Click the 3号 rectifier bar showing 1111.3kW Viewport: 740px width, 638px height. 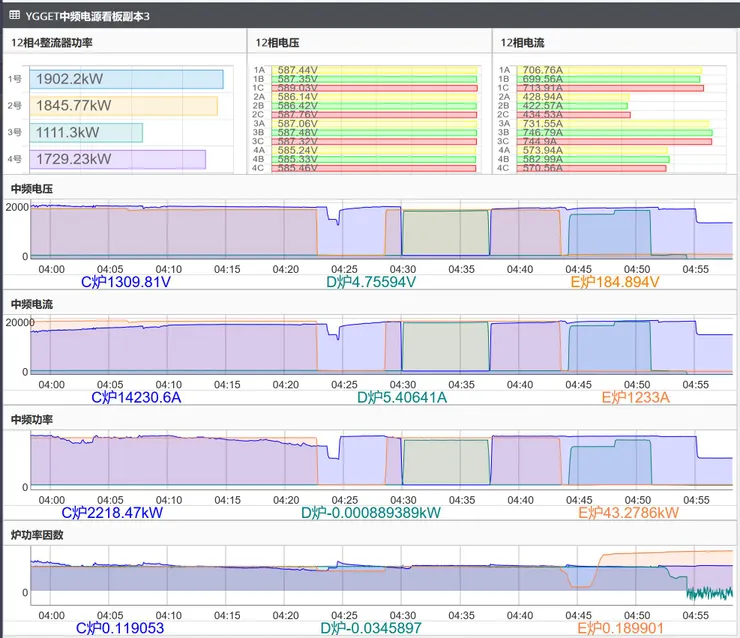tap(88, 132)
